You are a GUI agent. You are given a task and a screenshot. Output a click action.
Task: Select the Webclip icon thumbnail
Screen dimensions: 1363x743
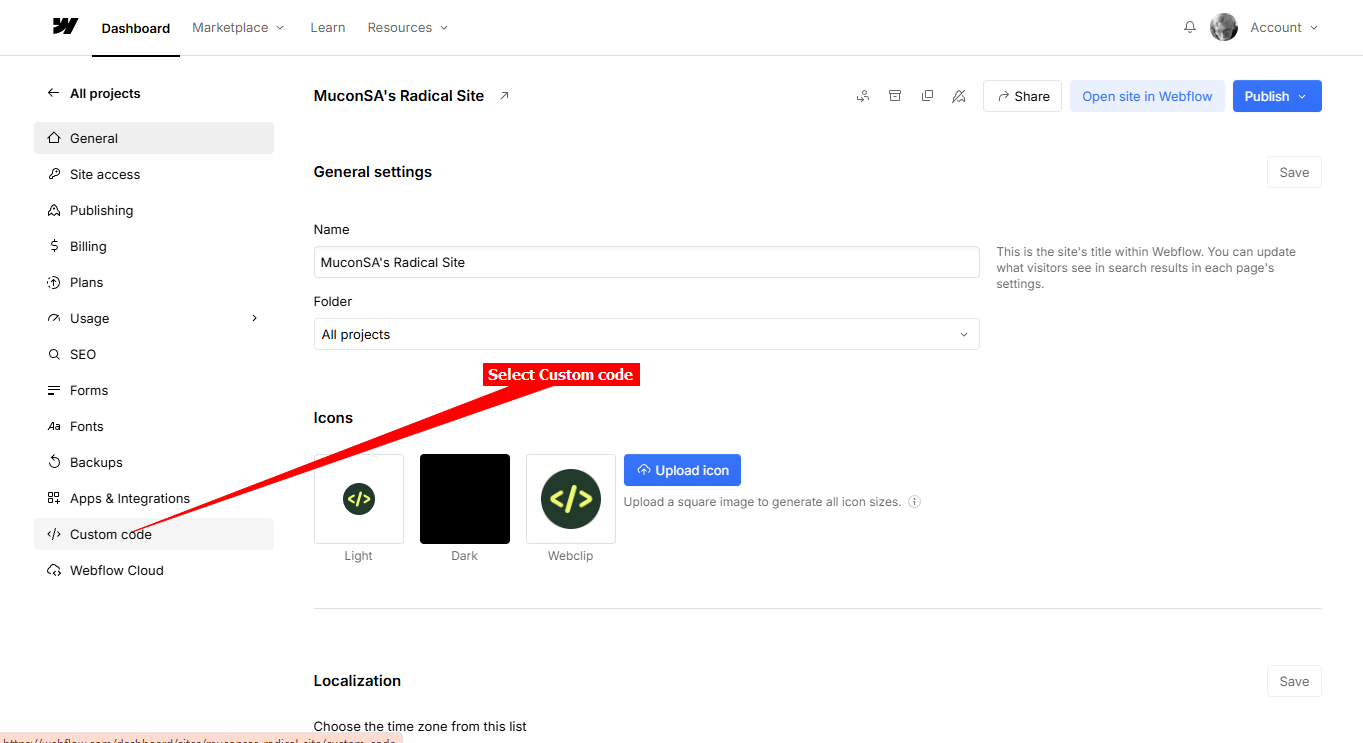tap(571, 499)
